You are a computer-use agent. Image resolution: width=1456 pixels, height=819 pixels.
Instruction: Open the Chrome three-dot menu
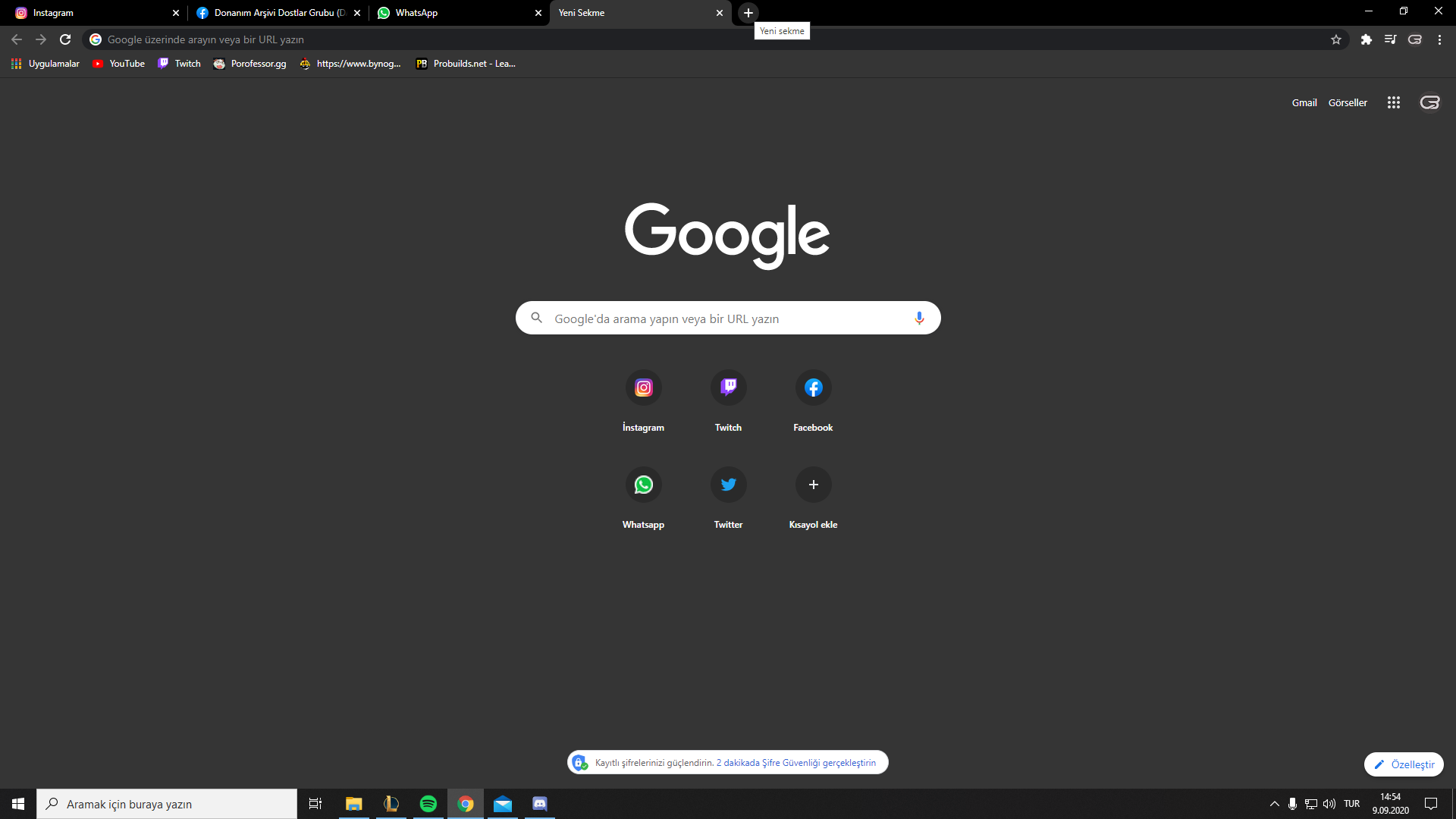1439,39
